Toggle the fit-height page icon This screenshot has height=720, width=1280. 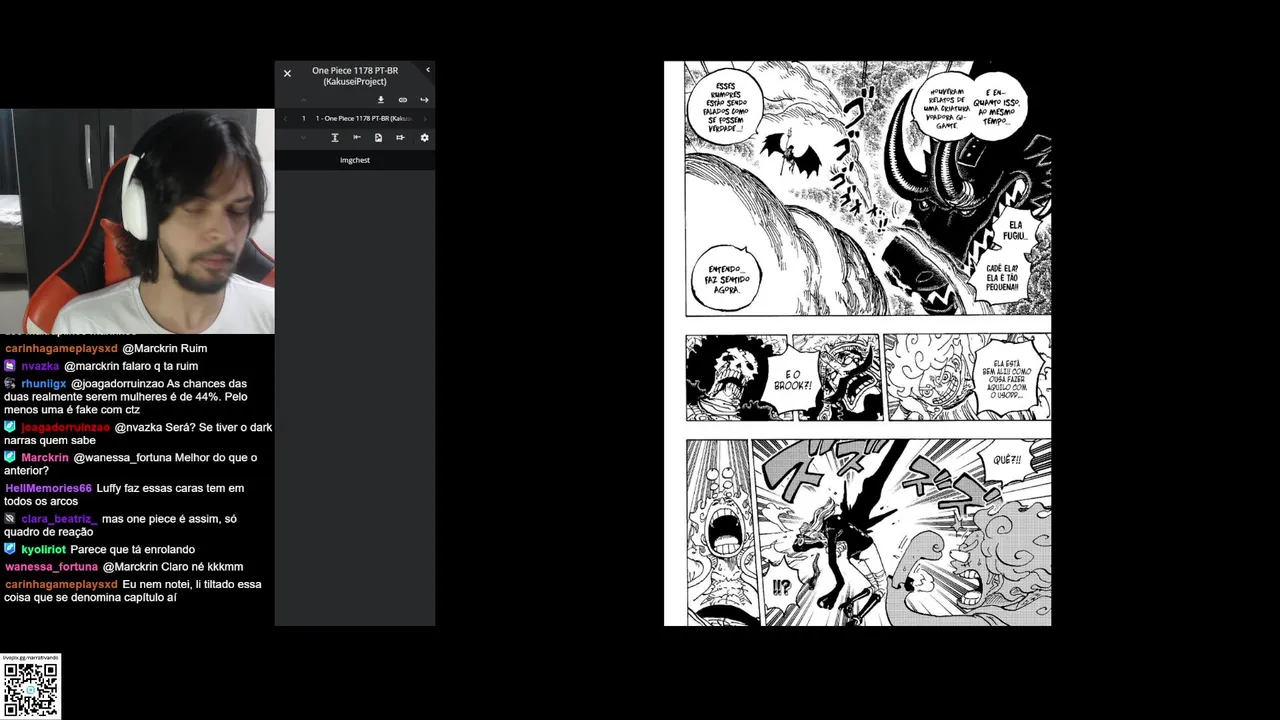pos(335,137)
